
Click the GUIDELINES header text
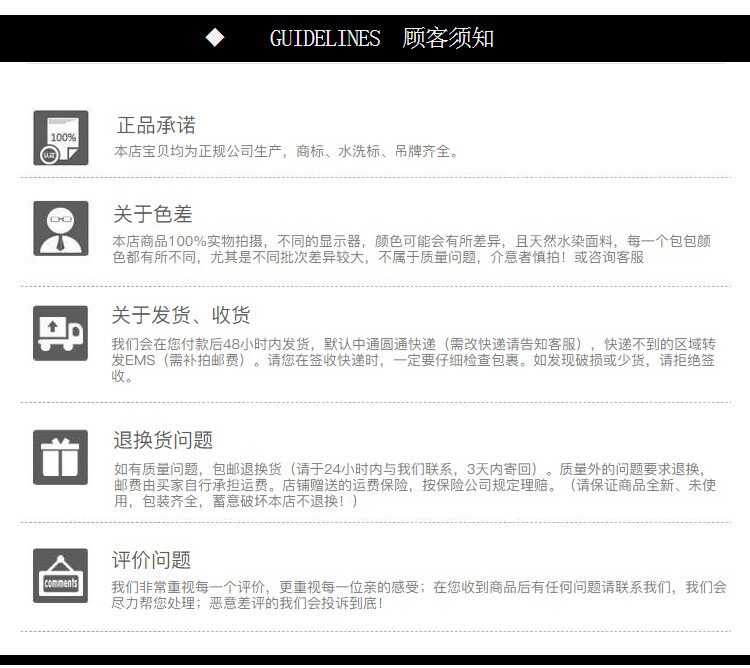[x=325, y=38]
